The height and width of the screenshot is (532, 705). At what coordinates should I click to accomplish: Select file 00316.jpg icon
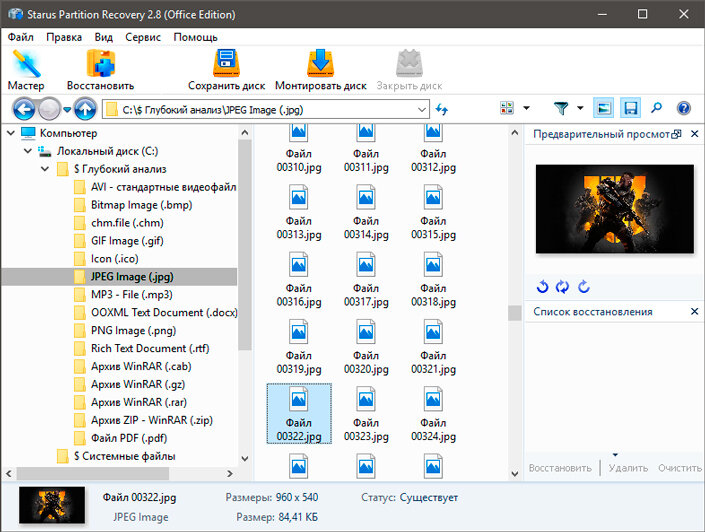click(x=299, y=264)
